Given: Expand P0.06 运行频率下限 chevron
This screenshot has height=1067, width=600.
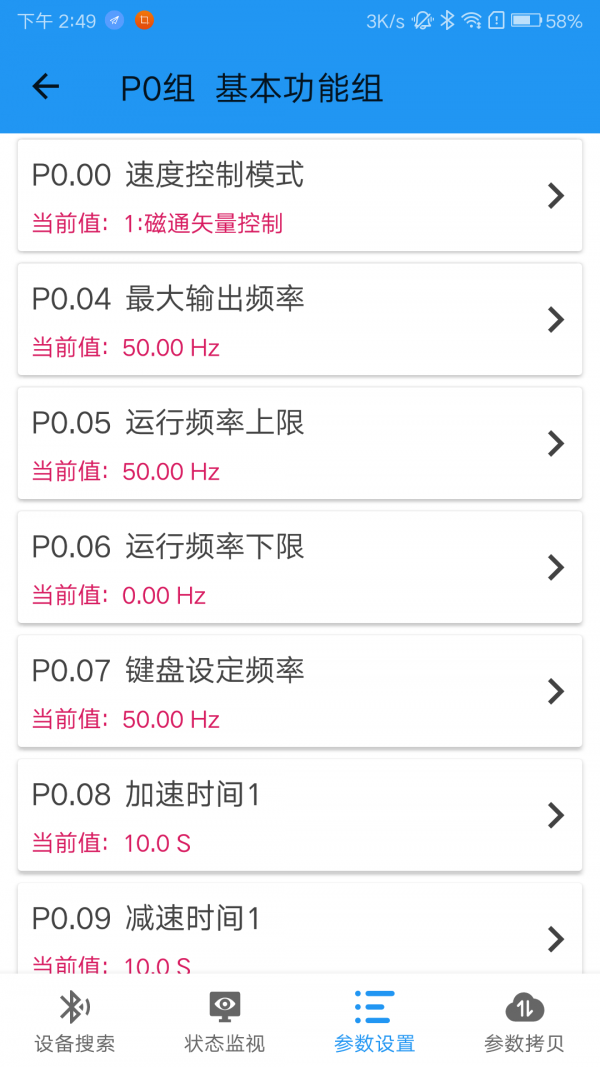Looking at the screenshot, I should 556,567.
